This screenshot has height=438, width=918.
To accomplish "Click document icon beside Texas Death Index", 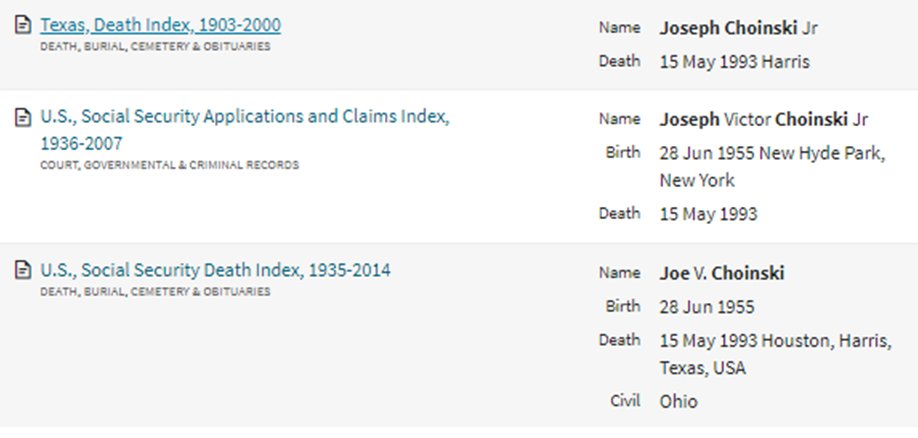I will click(x=23, y=25).
